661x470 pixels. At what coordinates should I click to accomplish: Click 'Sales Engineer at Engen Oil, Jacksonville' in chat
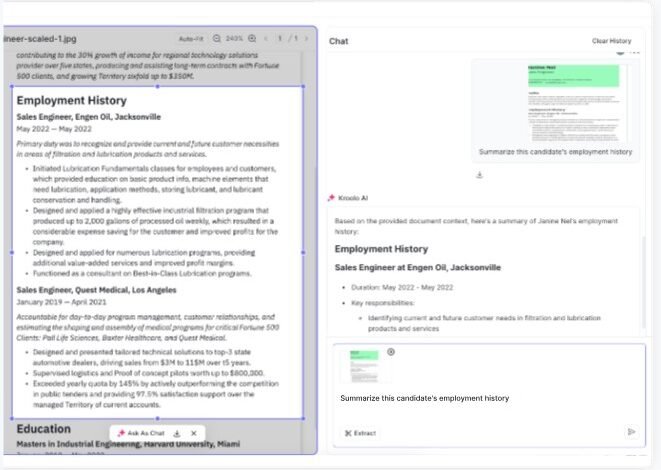pos(418,268)
